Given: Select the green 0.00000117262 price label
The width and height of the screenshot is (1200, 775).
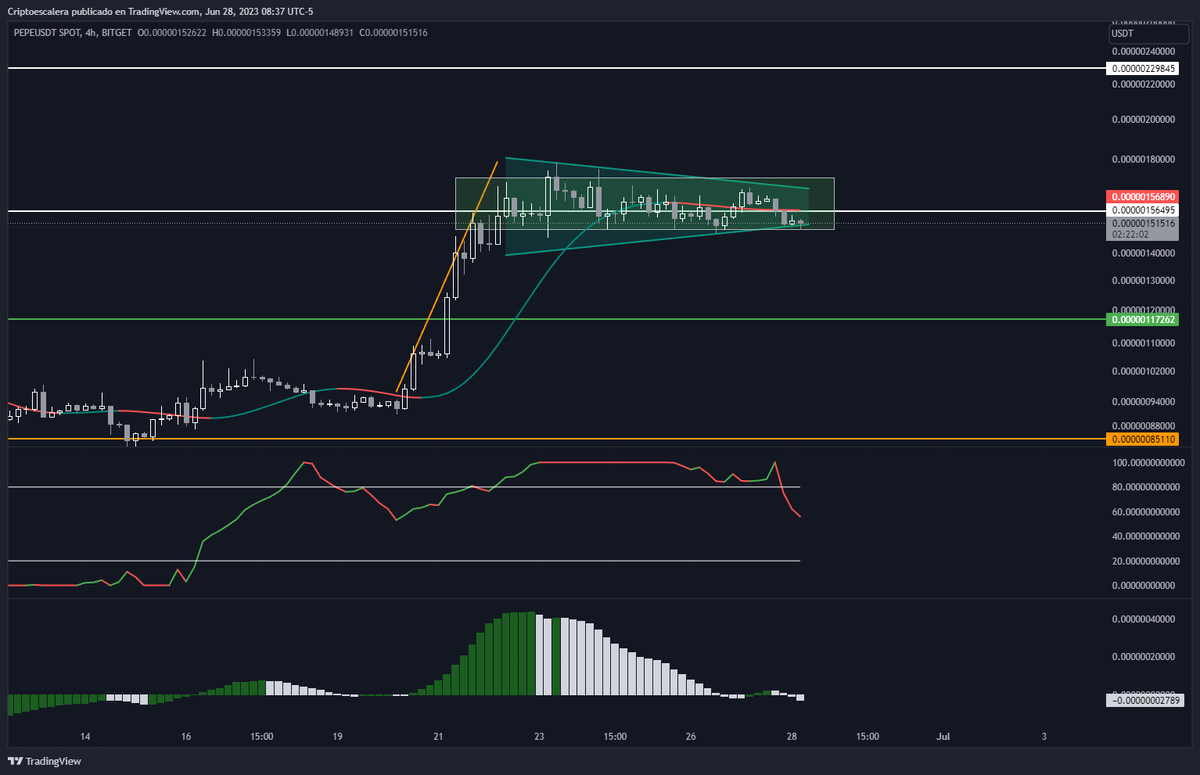Looking at the screenshot, I should tap(1143, 319).
